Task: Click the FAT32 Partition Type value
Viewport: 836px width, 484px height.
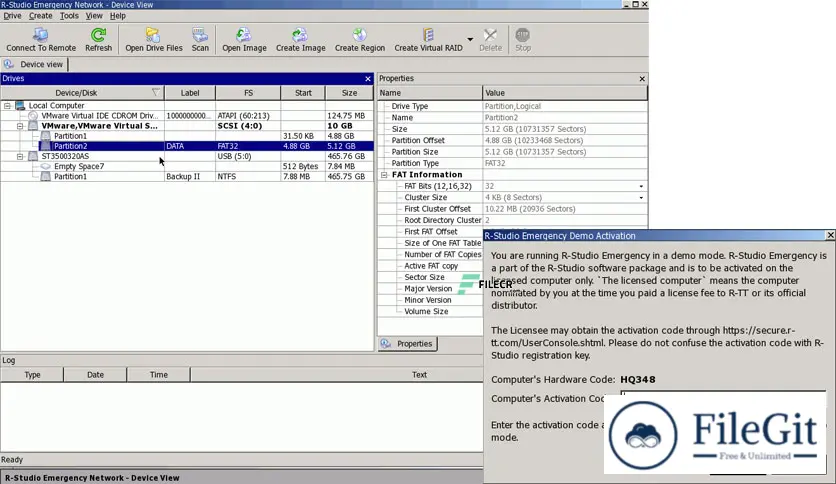Action: 495,163
